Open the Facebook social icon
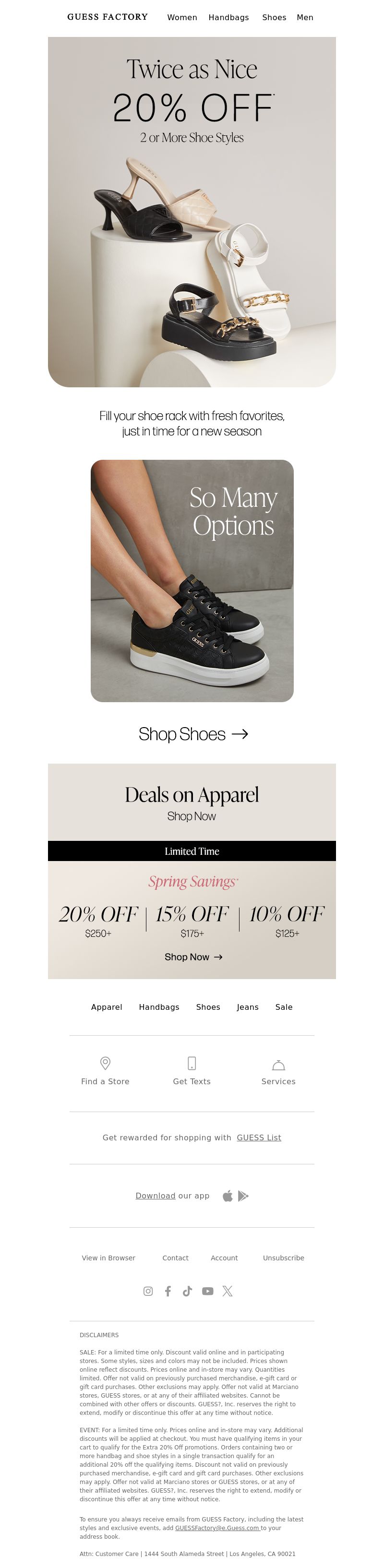 coord(168,1291)
